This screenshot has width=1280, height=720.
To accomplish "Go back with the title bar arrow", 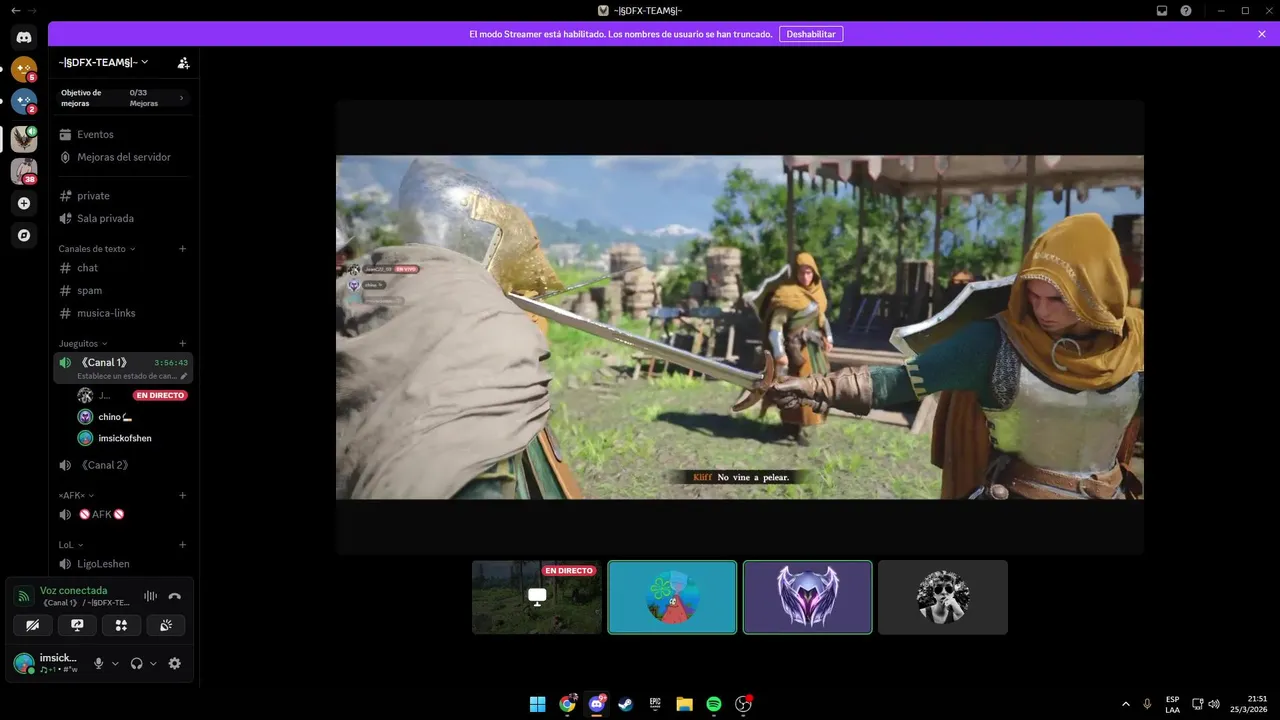I will (x=15, y=10).
